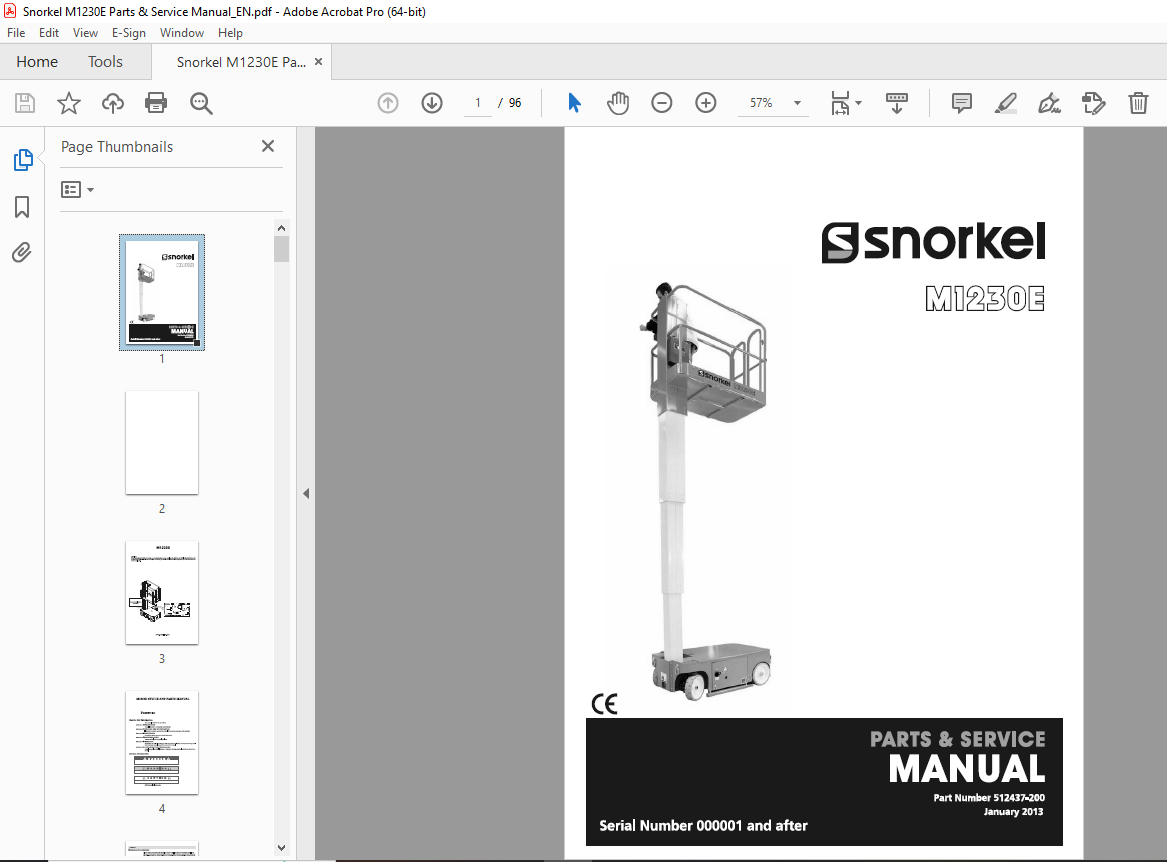The width and height of the screenshot is (1167, 862).
Task: Click thumbnails scrollbar down arrow
Action: [x=281, y=847]
